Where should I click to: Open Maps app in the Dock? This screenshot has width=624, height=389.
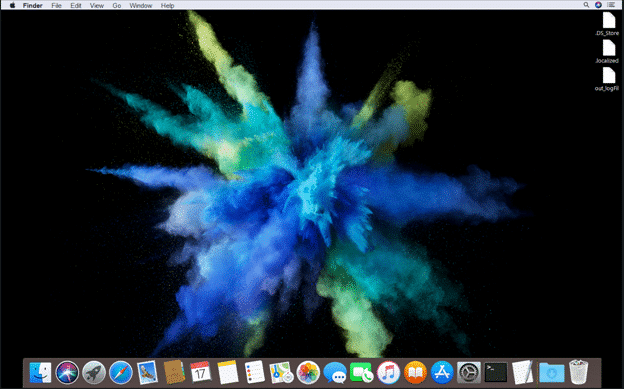(x=281, y=373)
